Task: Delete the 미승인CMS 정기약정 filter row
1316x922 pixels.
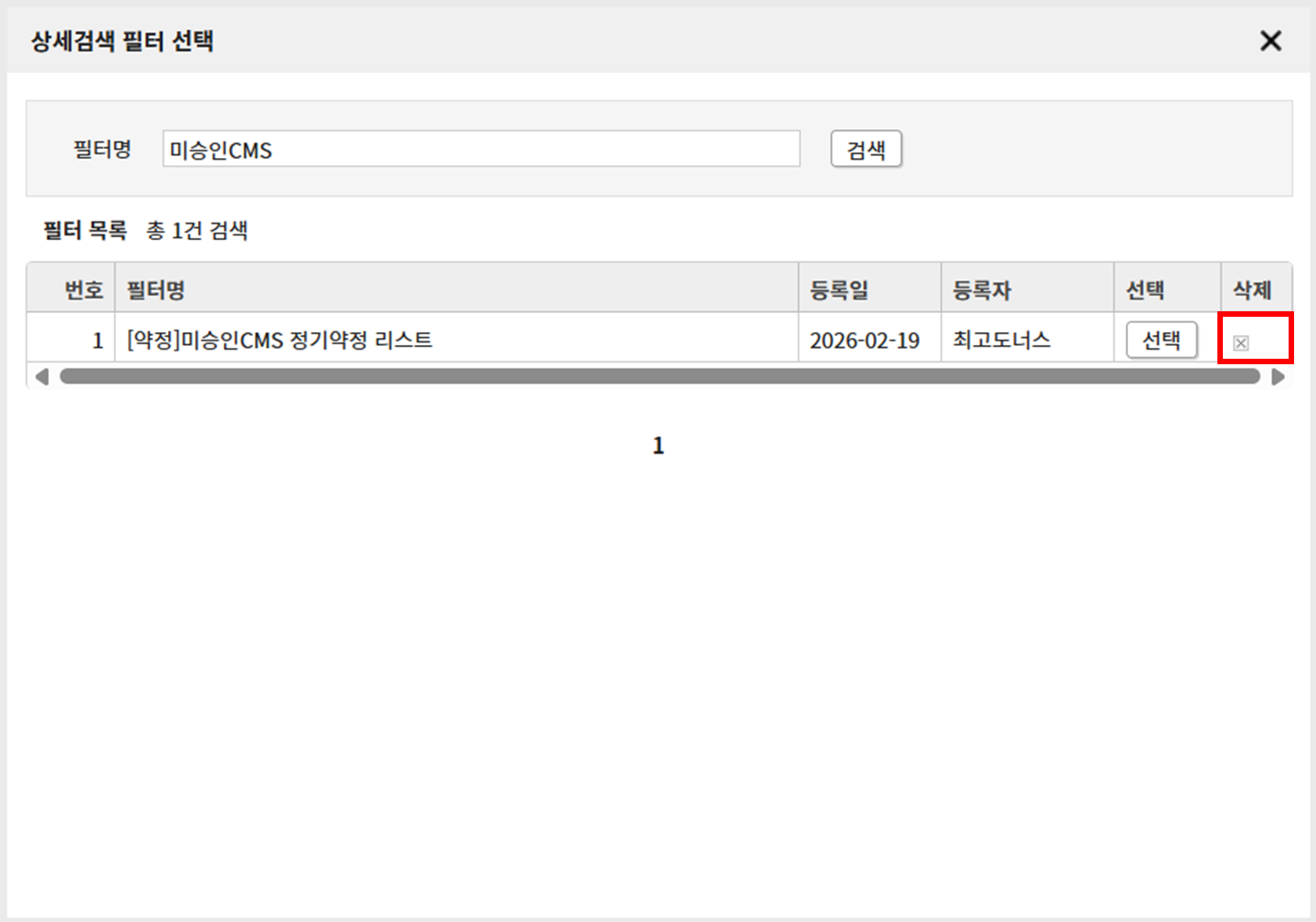Action: click(1240, 343)
